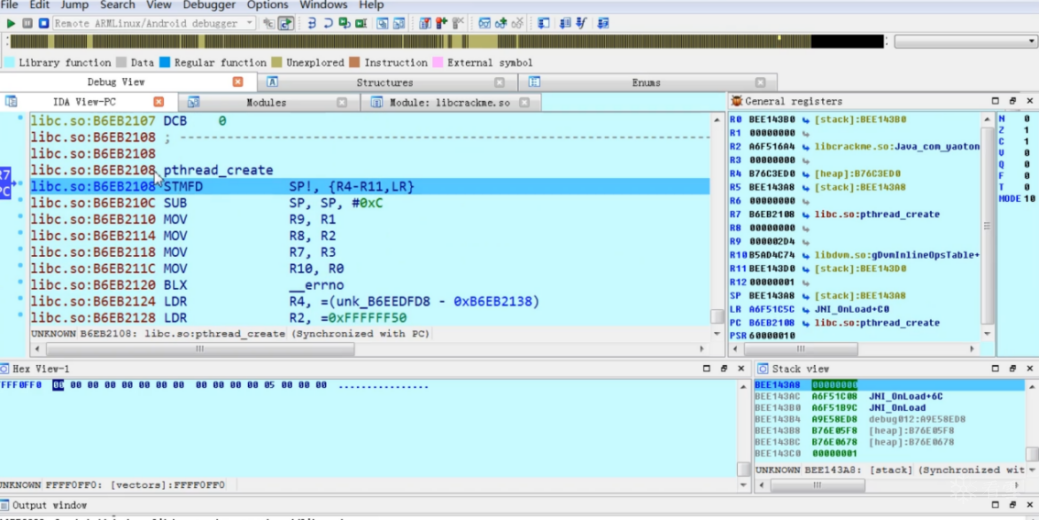The image size is (1039, 520).
Task: Click the Regular function color swatch
Action: 164,63
